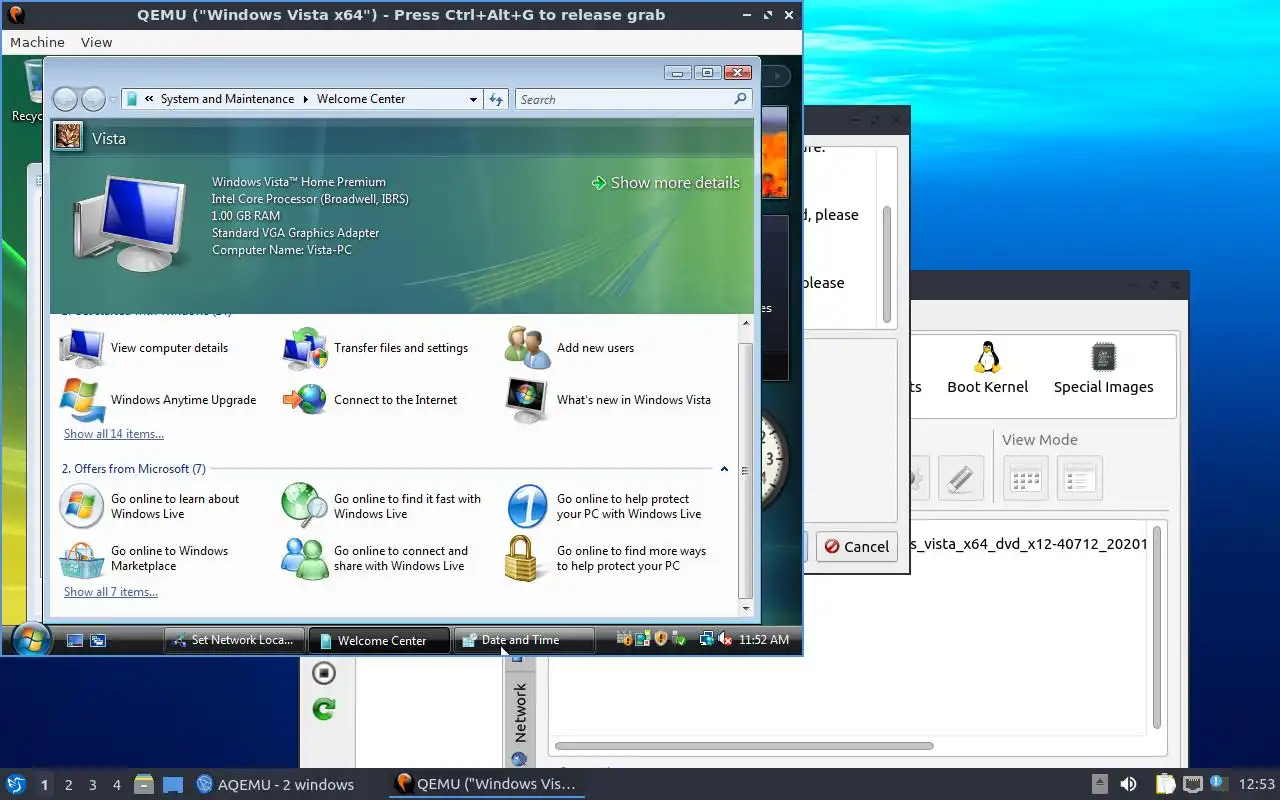Select Special Images in AQEMU window
Screen dimensions: 1280x800
tap(1103, 368)
